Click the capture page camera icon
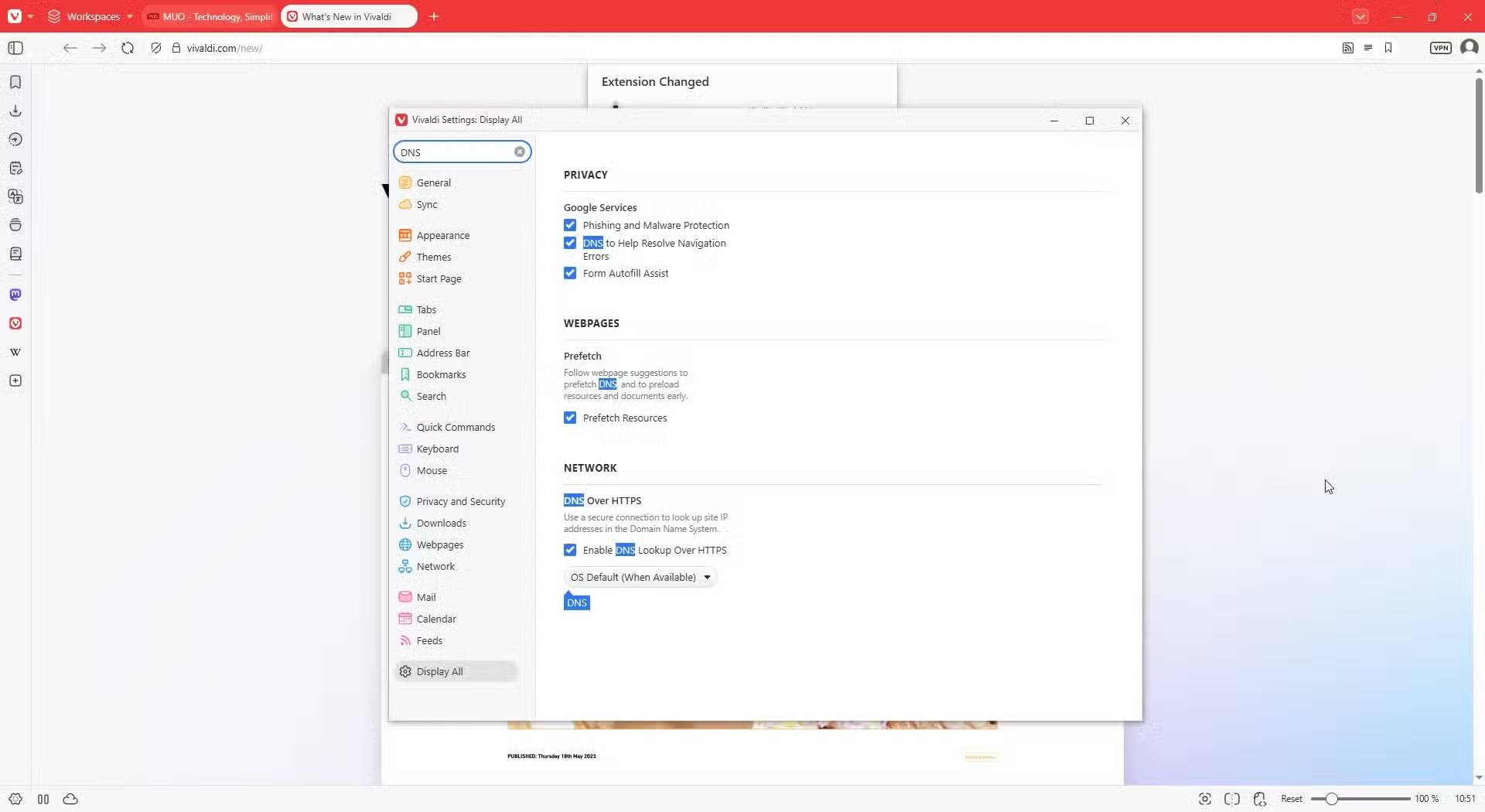 (x=1204, y=799)
